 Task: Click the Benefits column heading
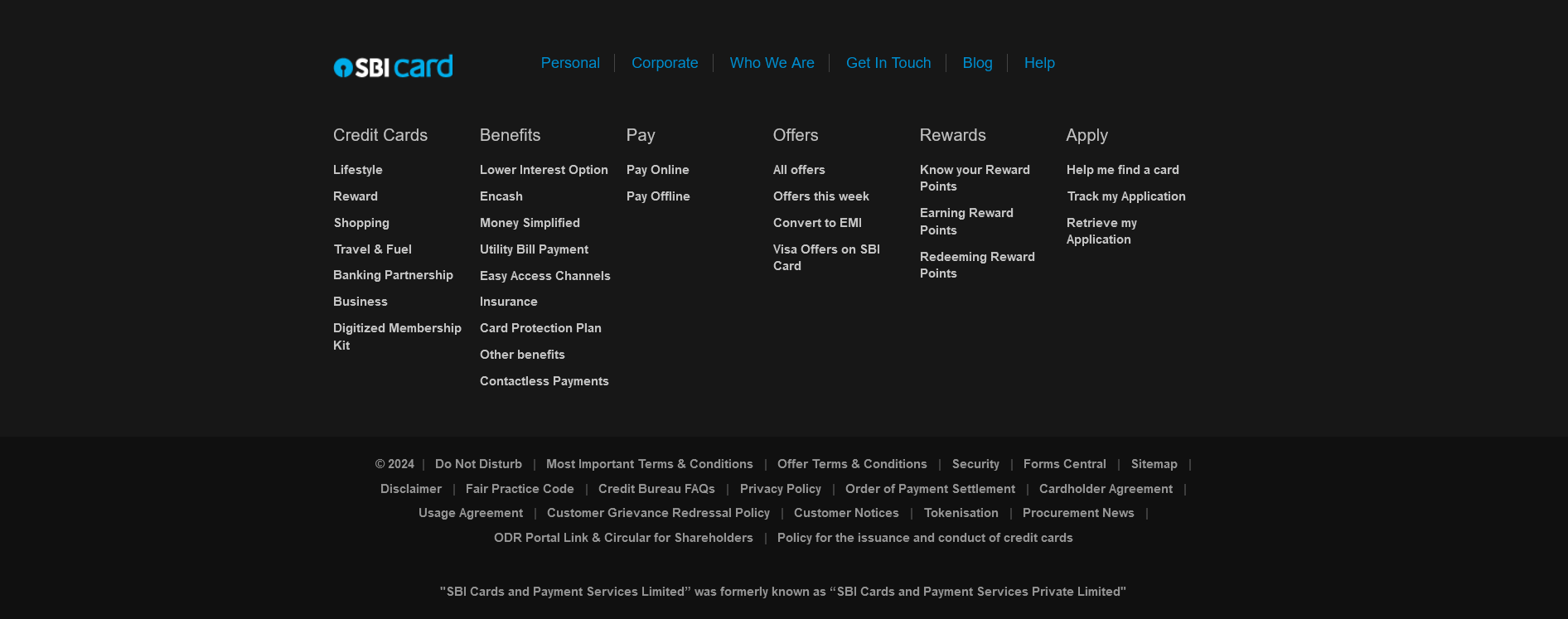(510, 135)
